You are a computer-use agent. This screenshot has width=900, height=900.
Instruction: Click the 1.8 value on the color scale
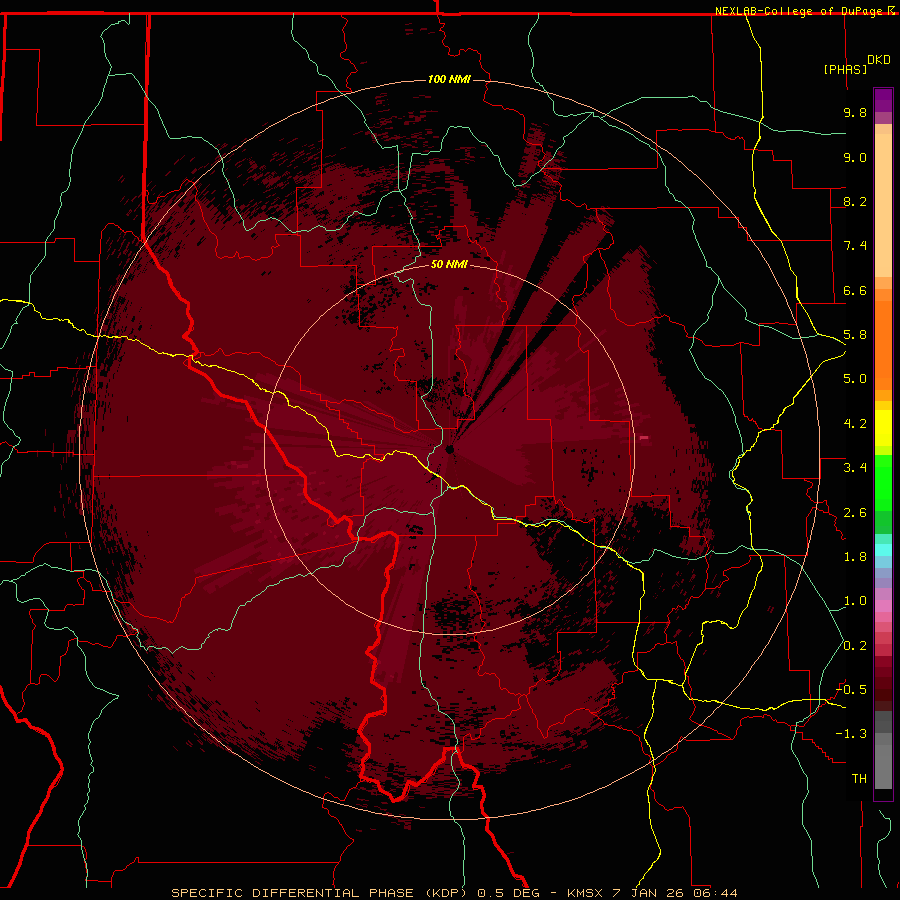(855, 557)
